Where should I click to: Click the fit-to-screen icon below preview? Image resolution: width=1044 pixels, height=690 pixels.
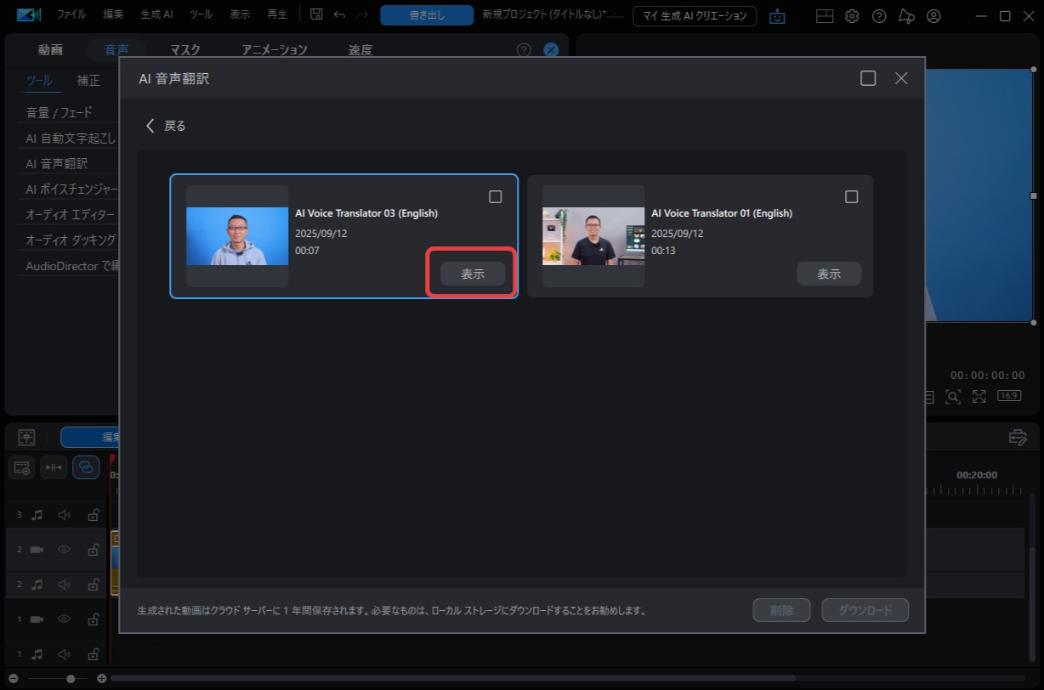coord(978,395)
